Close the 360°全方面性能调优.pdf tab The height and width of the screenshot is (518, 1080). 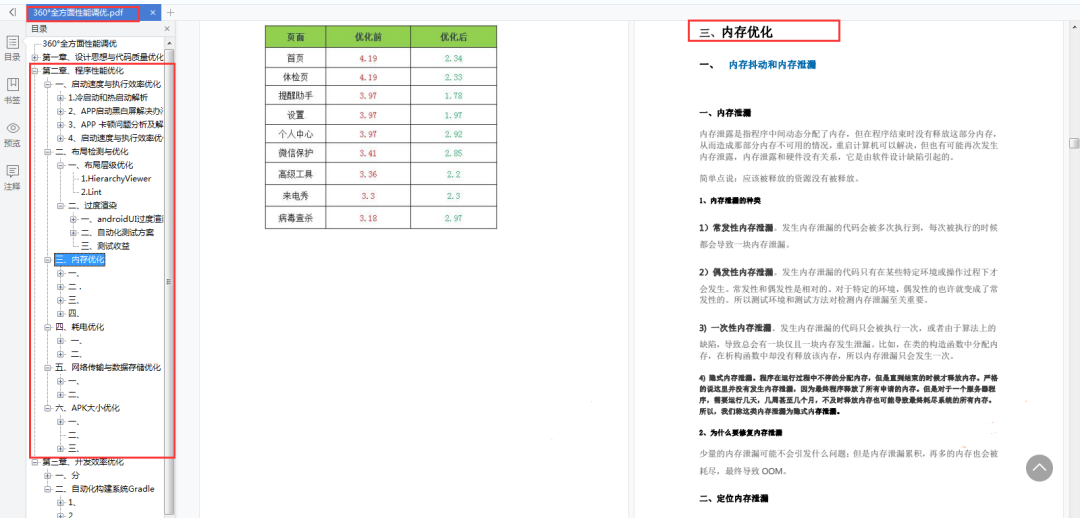point(152,12)
